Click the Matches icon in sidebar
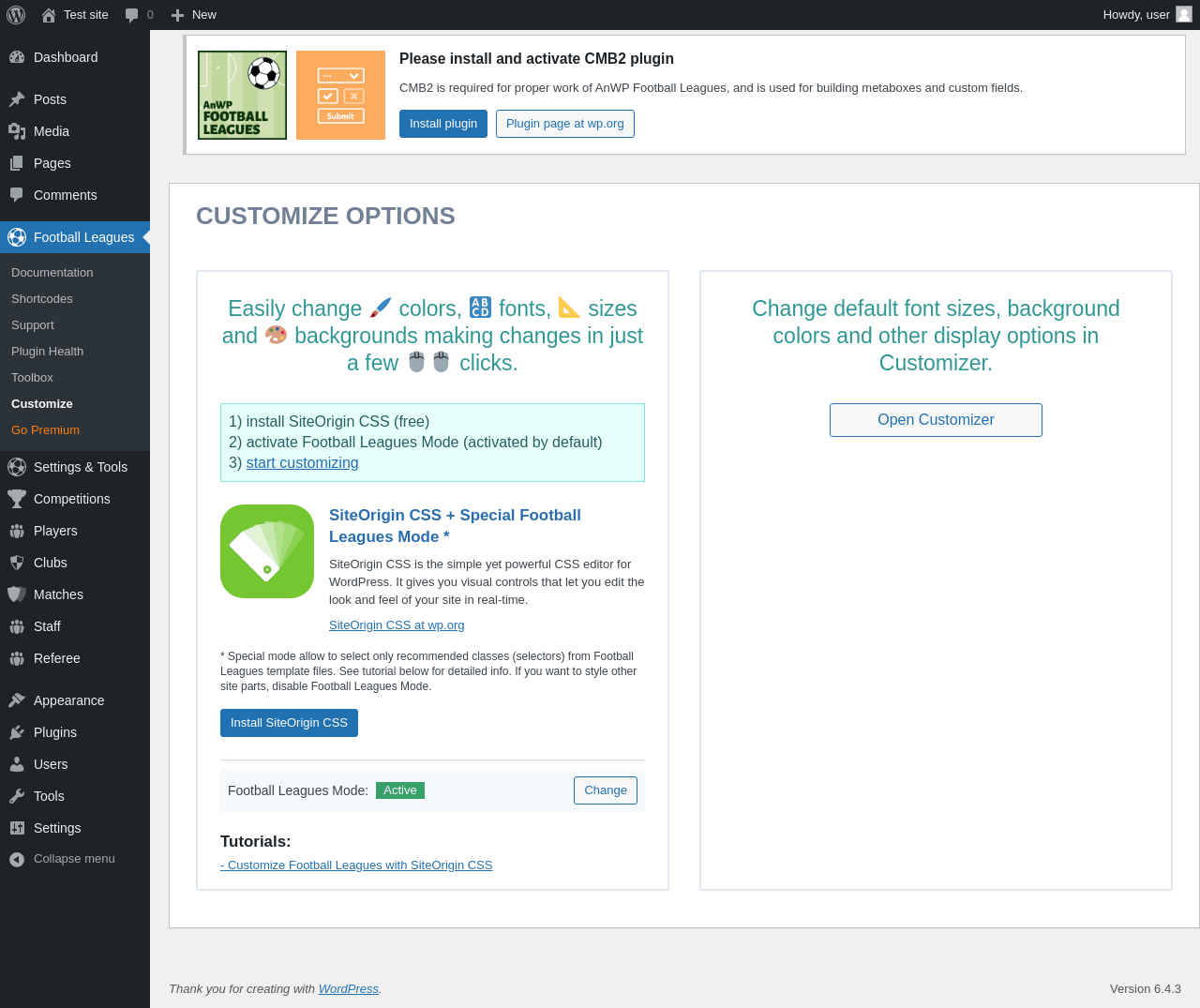This screenshot has width=1200, height=1008. tap(17, 594)
